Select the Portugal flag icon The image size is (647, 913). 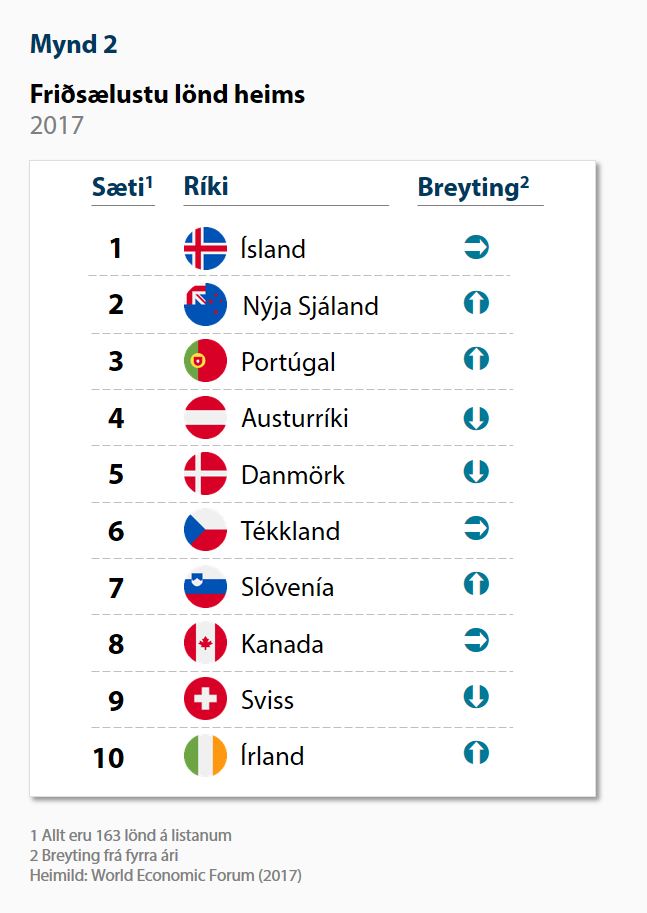(205, 361)
